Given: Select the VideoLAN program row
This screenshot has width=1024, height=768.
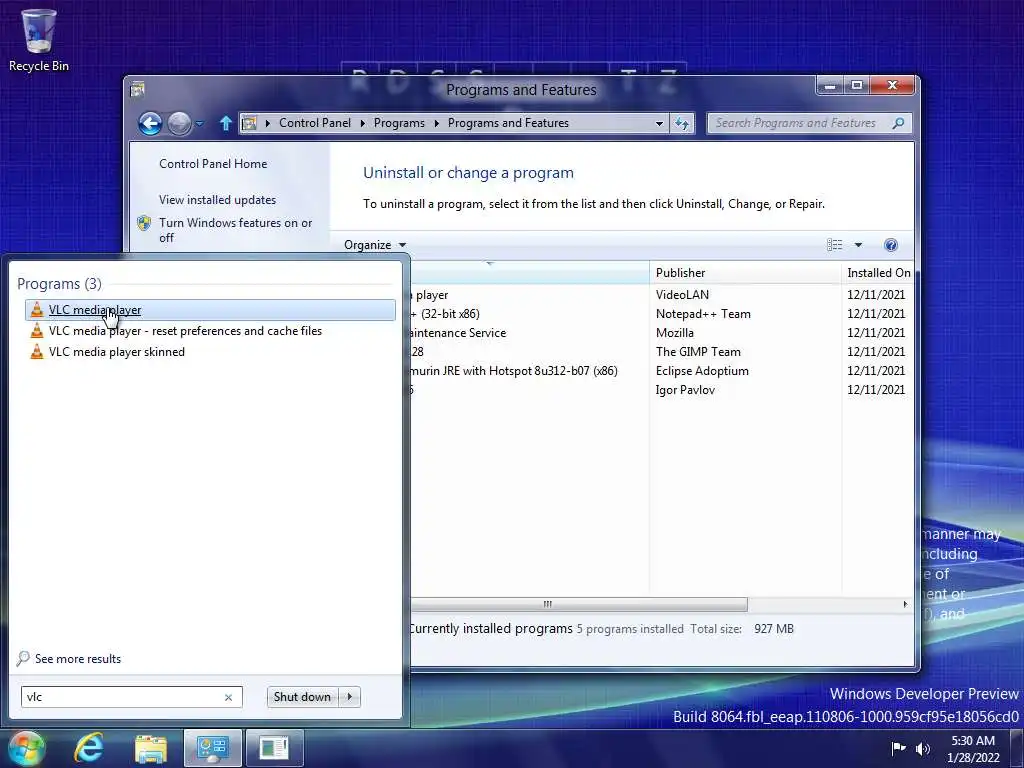Looking at the screenshot, I should click(660, 295).
